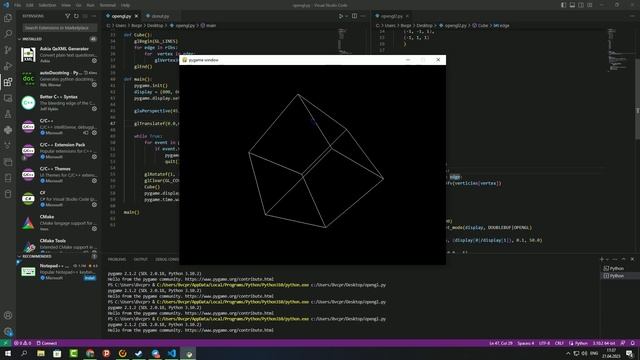Install the Notepad++ keymap extension
This screenshot has width=640, height=360.
point(90,278)
